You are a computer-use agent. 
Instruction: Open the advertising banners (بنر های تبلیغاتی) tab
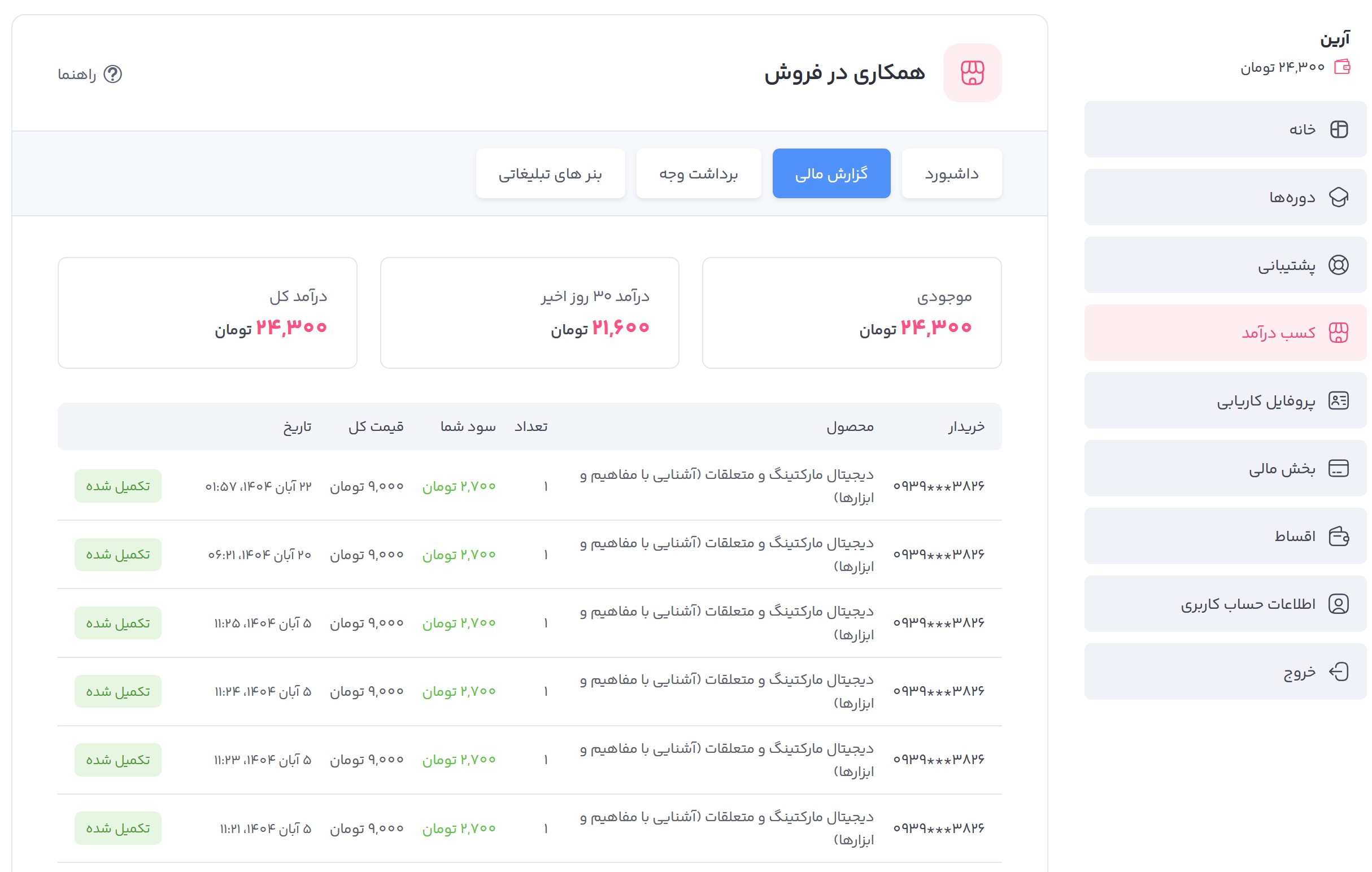[x=550, y=174]
